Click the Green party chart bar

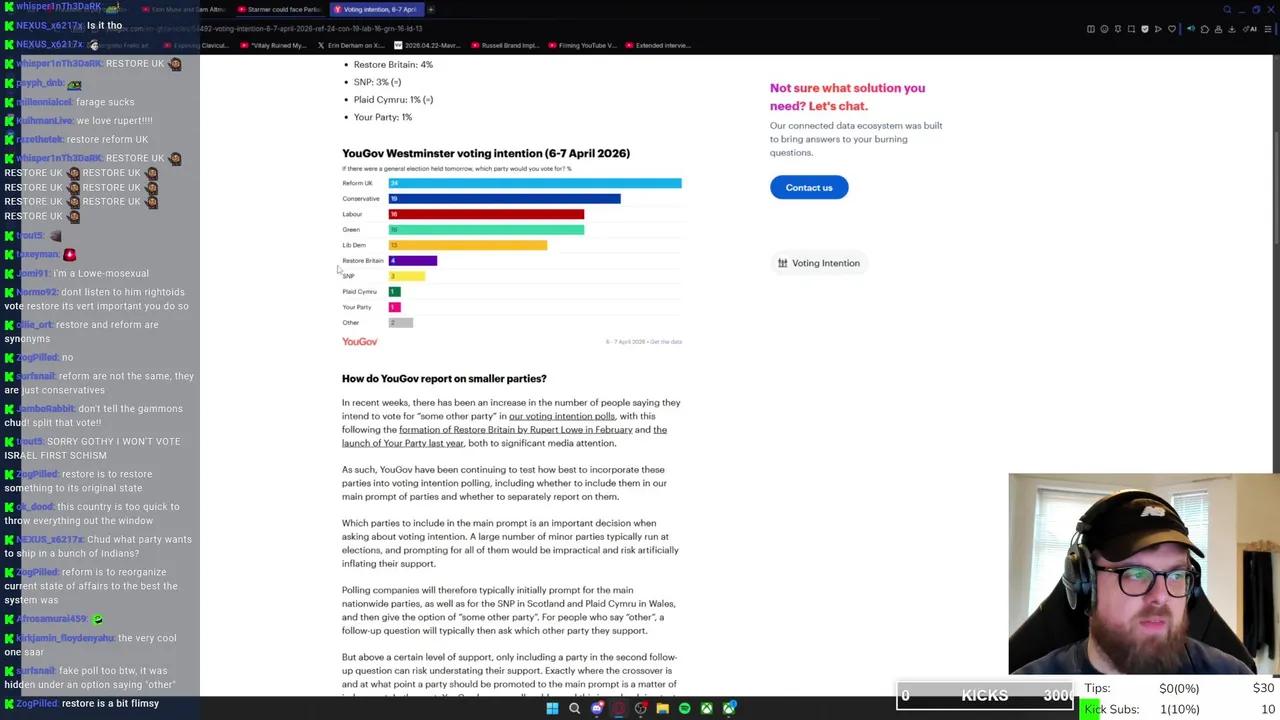(x=486, y=230)
